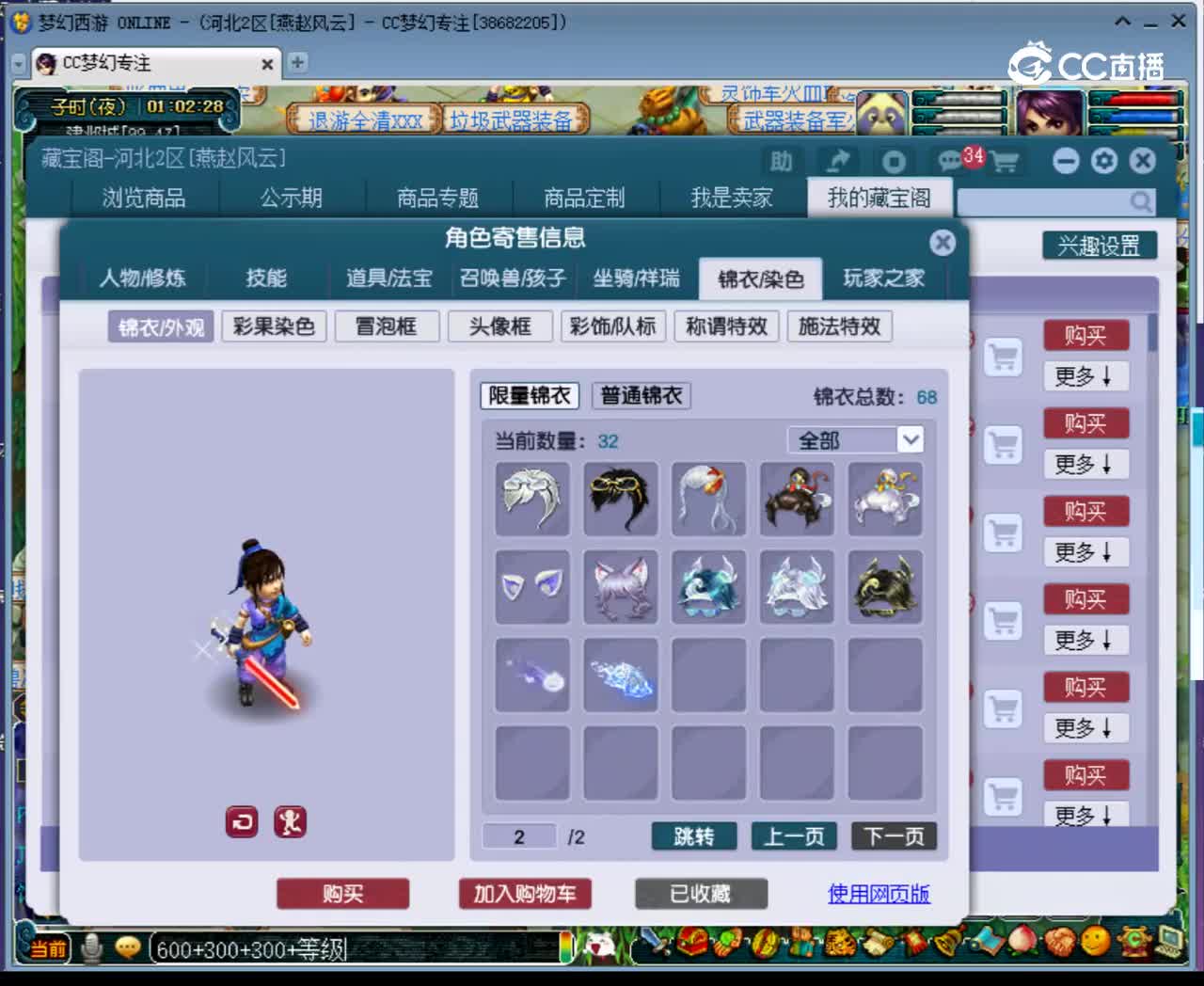
Task: Open the 全部 category dropdown
Action: coord(855,440)
